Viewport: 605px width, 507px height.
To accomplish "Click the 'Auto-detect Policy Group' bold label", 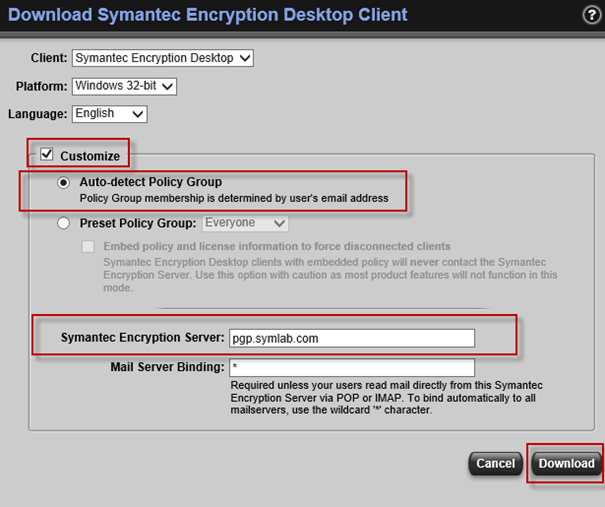I will point(150,183).
